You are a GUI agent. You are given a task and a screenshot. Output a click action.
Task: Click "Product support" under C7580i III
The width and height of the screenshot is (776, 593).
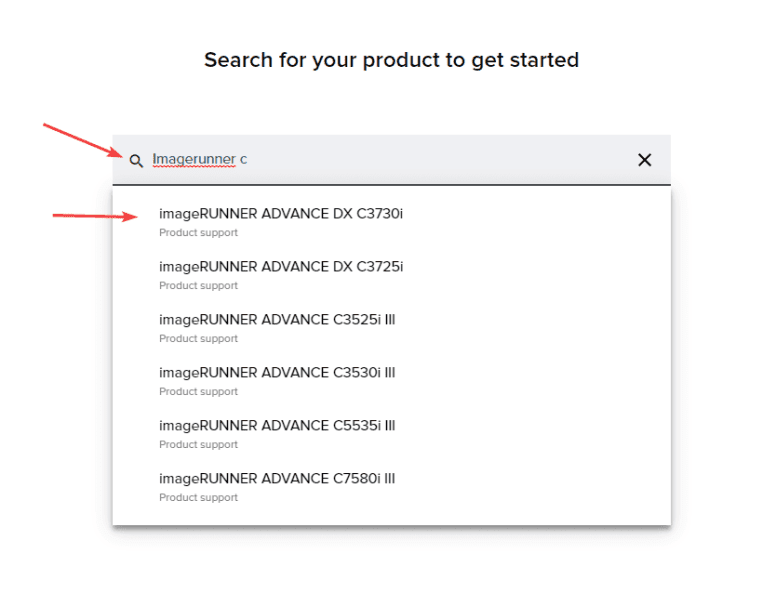tap(198, 498)
